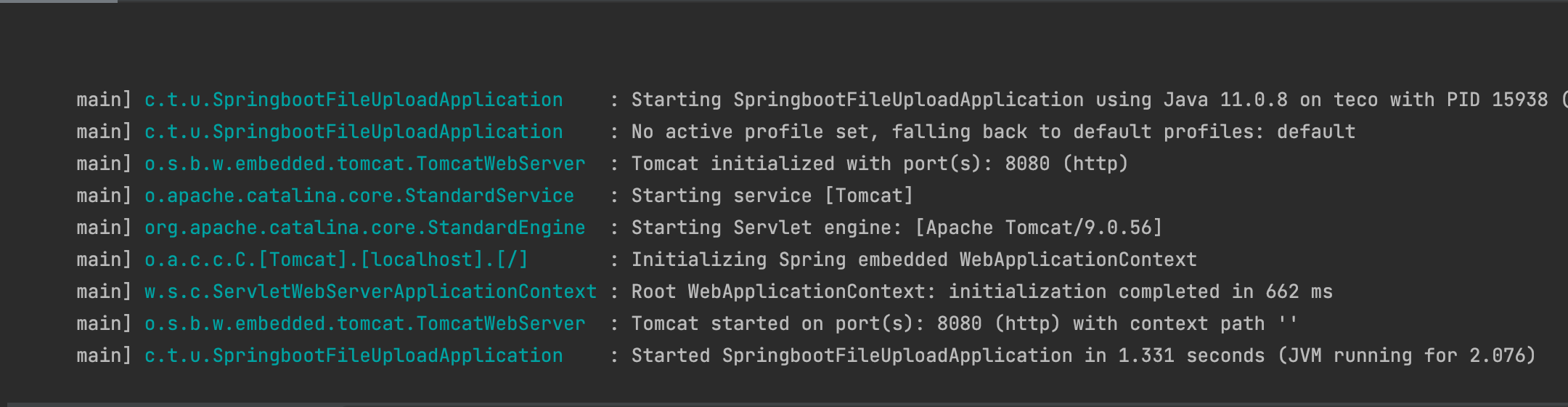Click the horizontal scrollbar below the console
The image size is (1568, 407).
[x=784, y=404]
